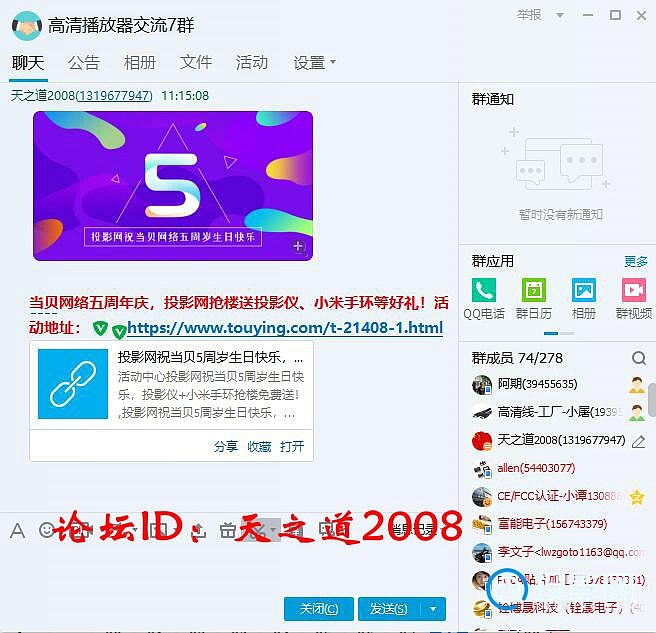Click the 举报 report button

tap(529, 15)
